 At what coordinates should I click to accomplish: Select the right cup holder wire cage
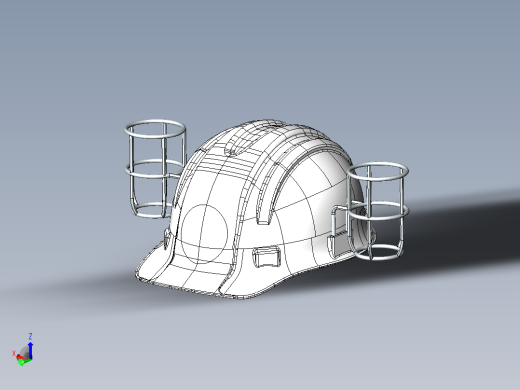pyautogui.click(x=377, y=212)
